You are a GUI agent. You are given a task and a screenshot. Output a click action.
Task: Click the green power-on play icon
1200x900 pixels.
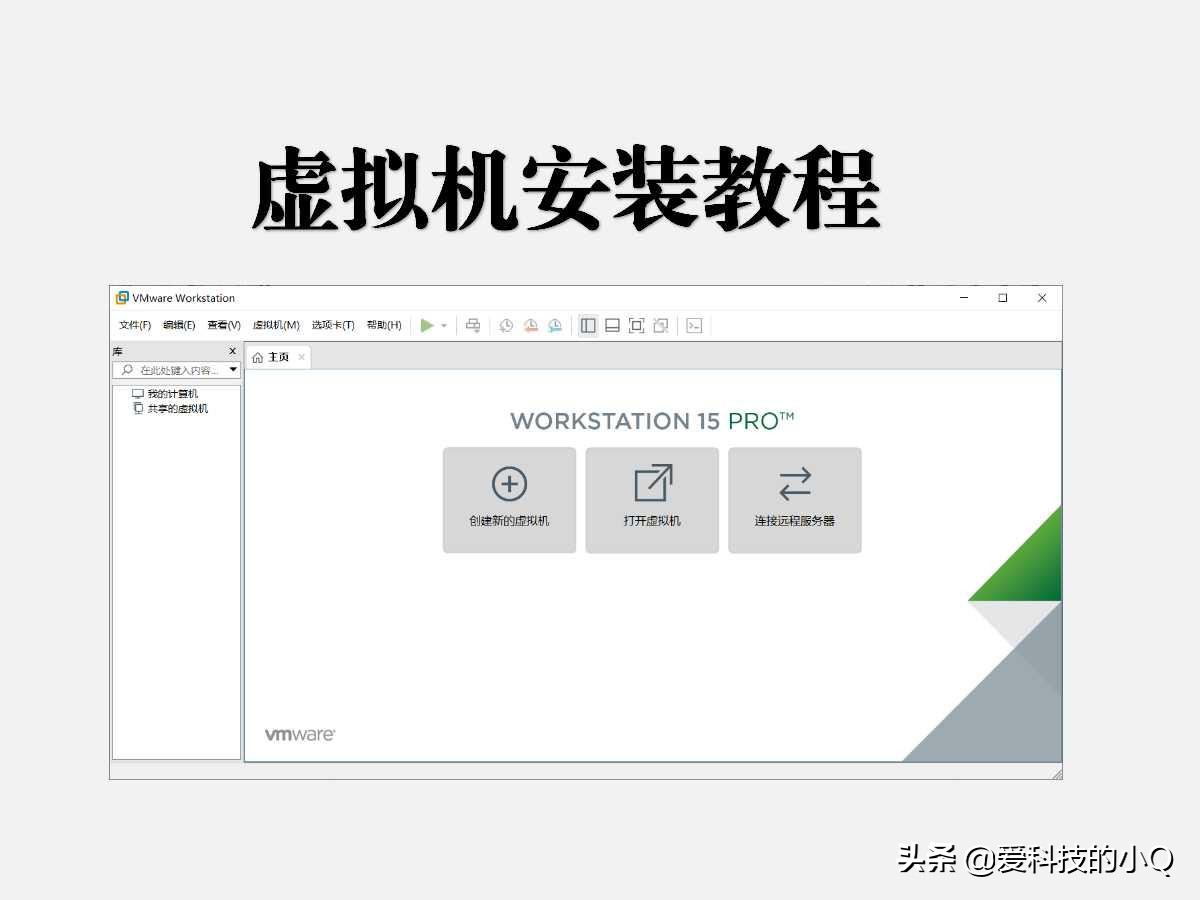pos(427,325)
